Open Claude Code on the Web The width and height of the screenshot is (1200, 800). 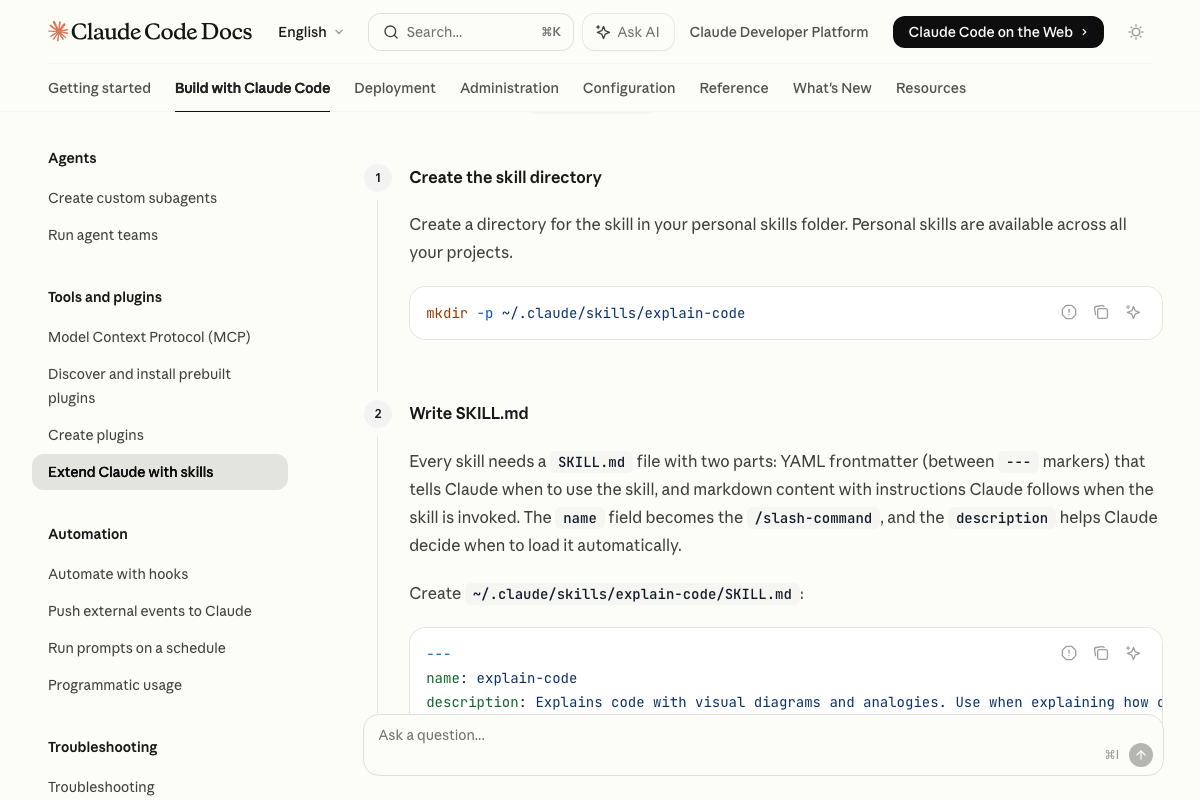coord(998,32)
